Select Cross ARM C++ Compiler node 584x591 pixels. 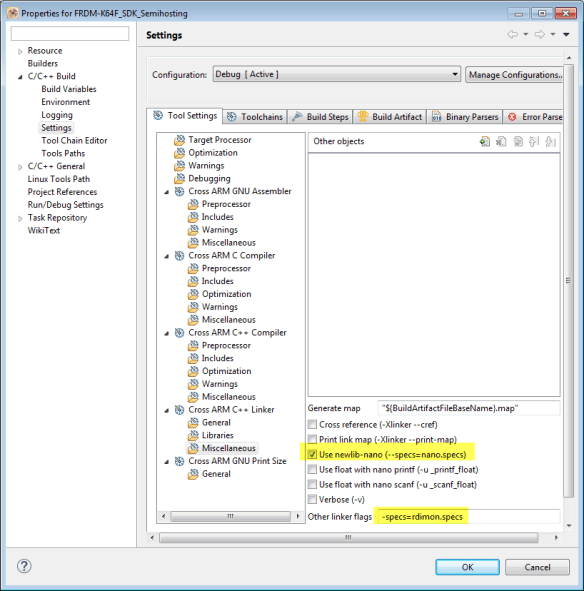point(237,332)
